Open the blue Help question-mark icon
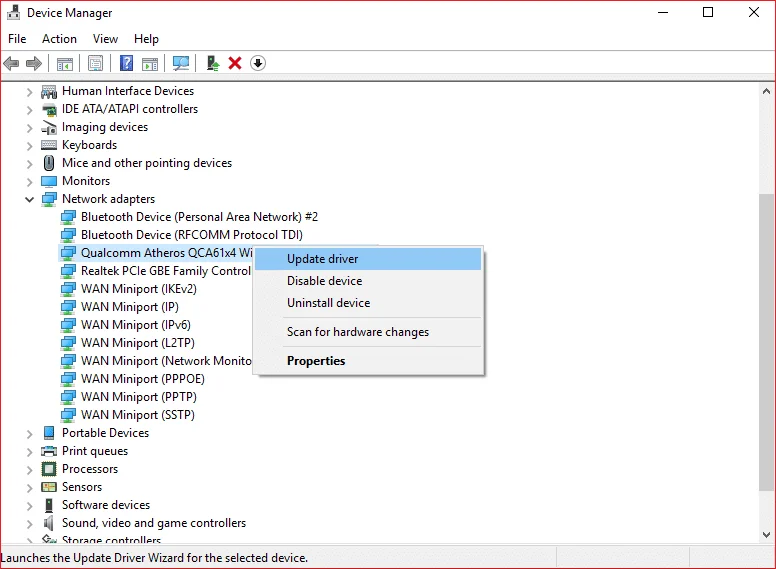This screenshot has width=776, height=569. pyautogui.click(x=127, y=63)
